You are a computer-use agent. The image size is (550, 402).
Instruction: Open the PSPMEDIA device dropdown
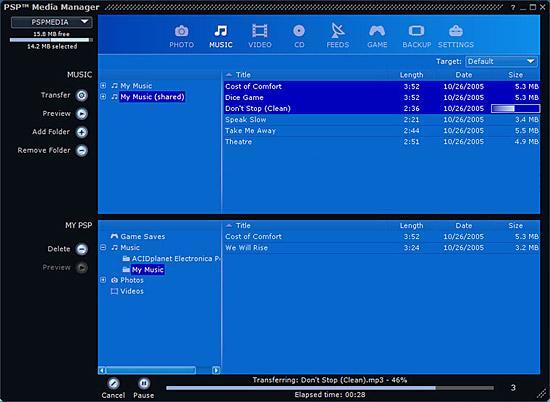click(52, 22)
